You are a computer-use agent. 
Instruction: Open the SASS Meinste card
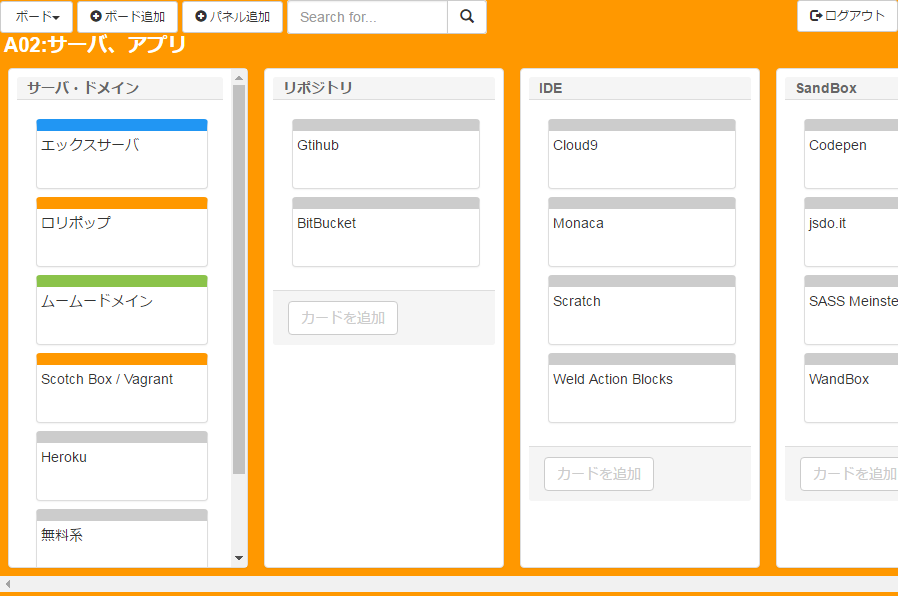(x=851, y=310)
